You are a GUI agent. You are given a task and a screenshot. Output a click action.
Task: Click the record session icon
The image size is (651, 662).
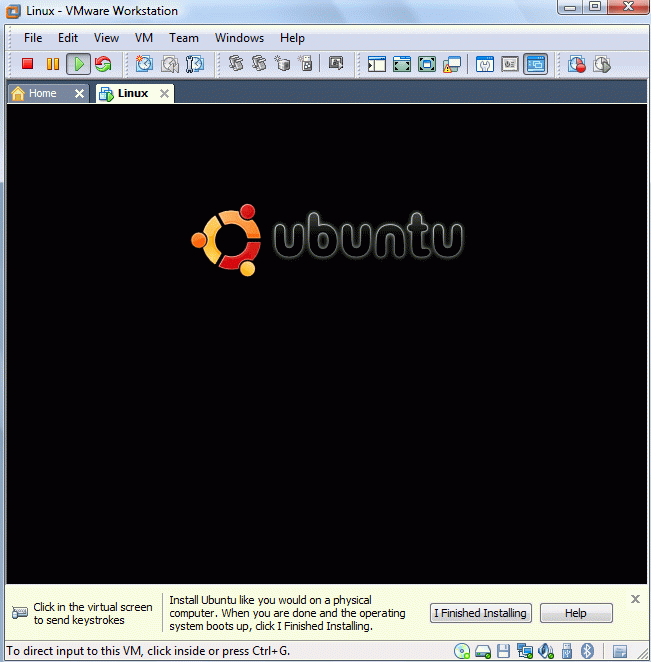pos(576,64)
